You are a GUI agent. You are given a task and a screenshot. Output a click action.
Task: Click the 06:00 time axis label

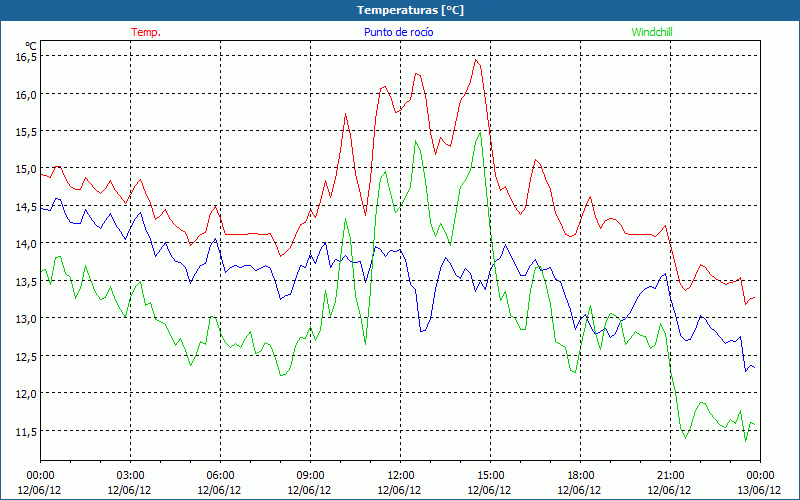click(220, 476)
